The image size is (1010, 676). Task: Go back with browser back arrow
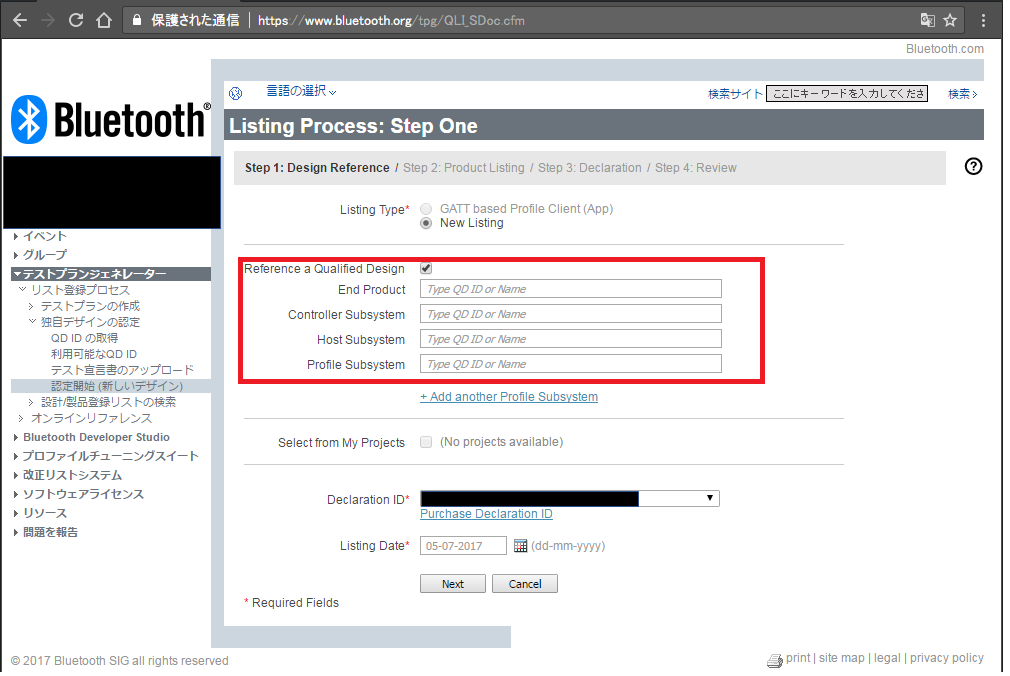20,21
